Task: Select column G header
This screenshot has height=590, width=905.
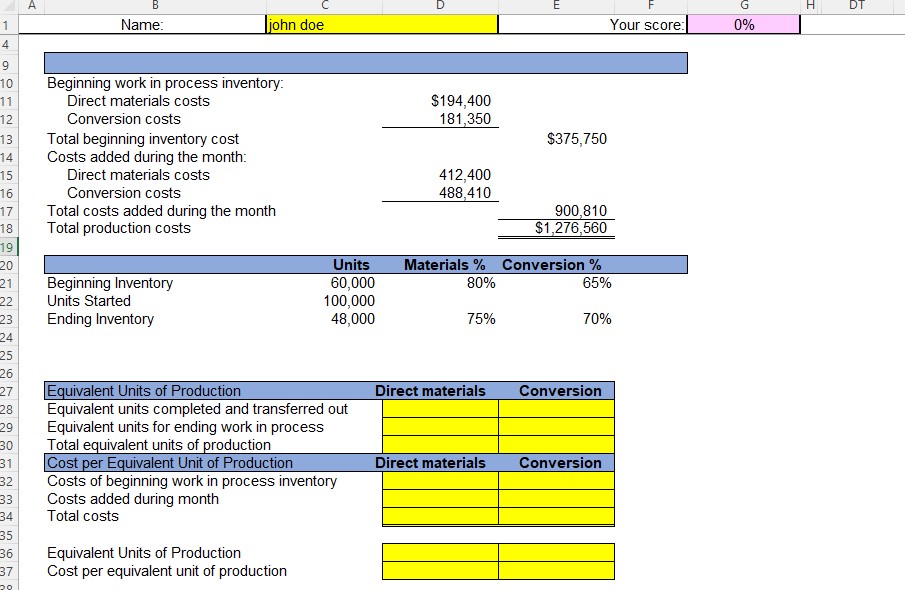Action: click(744, 6)
